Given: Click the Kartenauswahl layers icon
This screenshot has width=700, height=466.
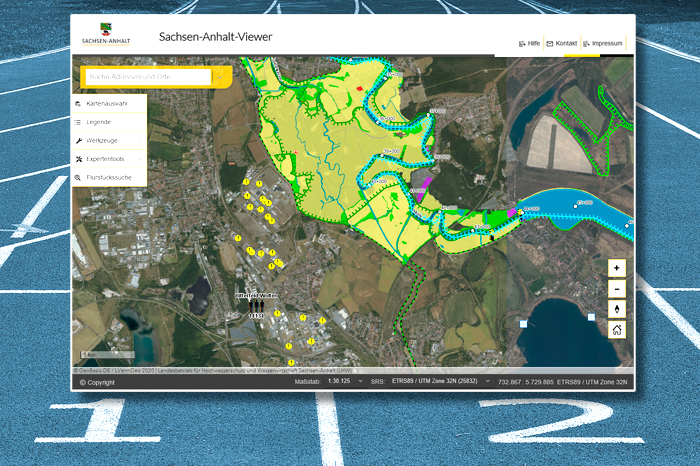Looking at the screenshot, I should (78, 103).
